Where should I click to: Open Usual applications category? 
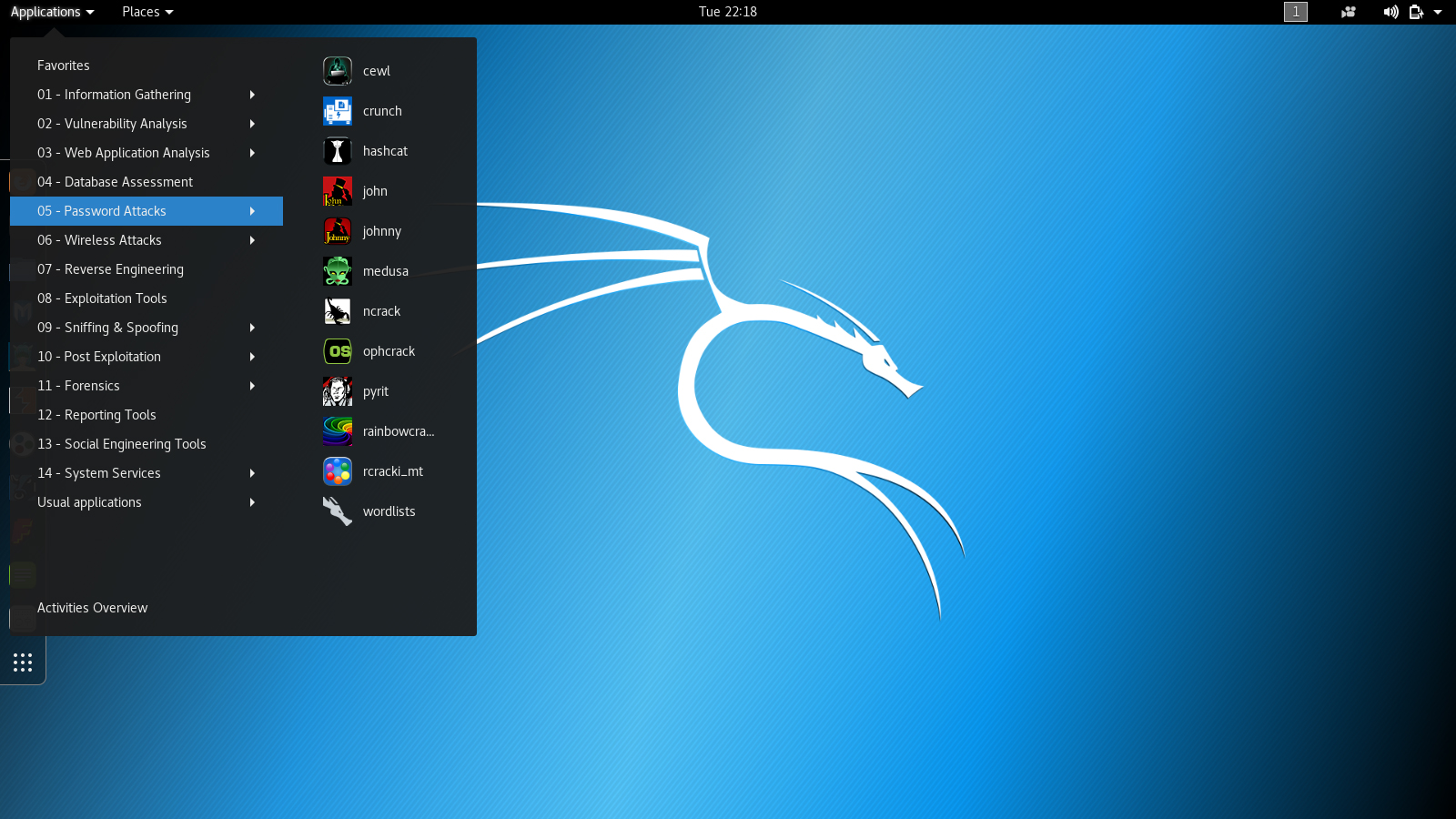[147, 502]
